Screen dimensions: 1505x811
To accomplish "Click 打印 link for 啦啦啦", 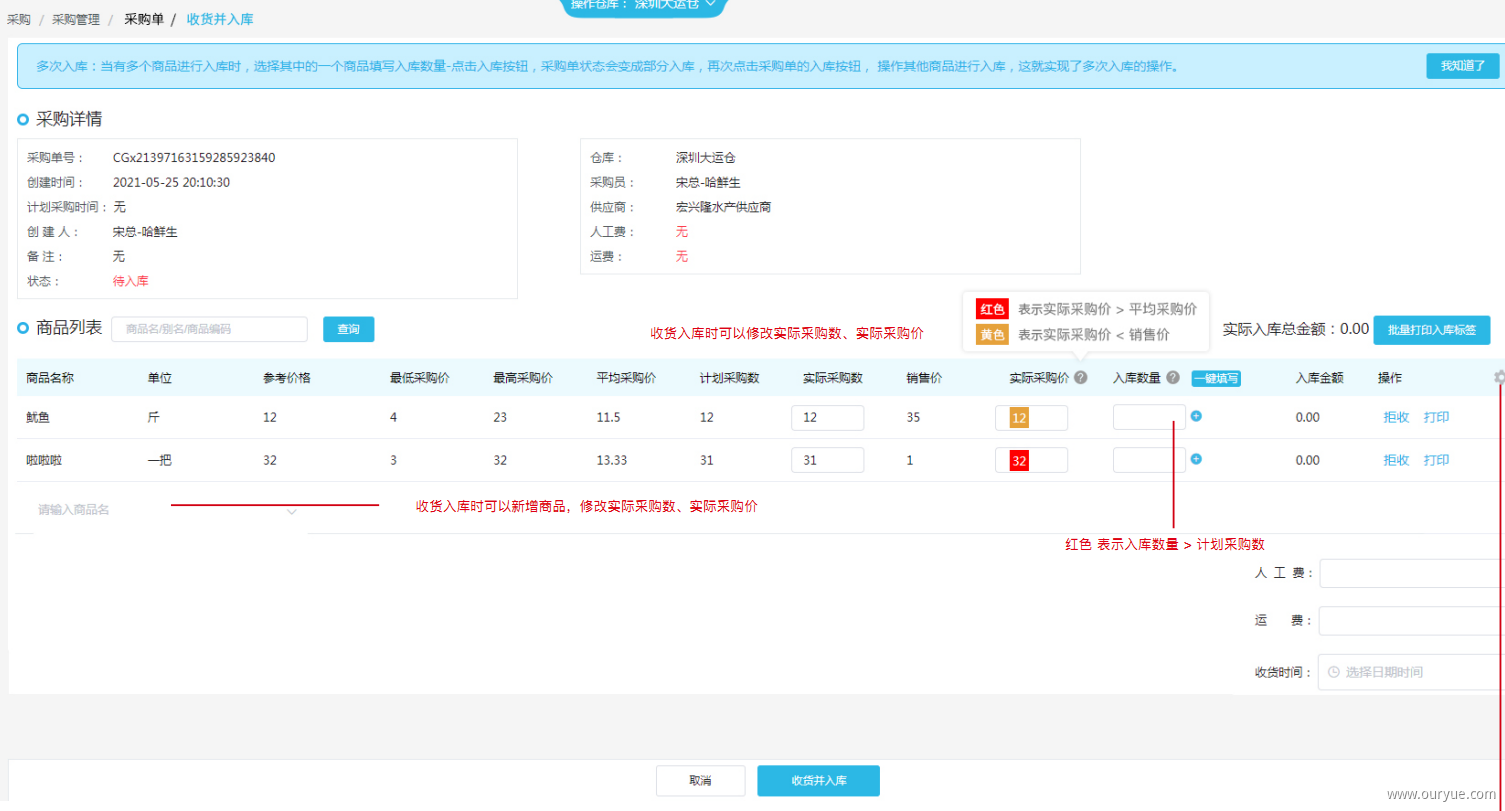I will [1436, 460].
